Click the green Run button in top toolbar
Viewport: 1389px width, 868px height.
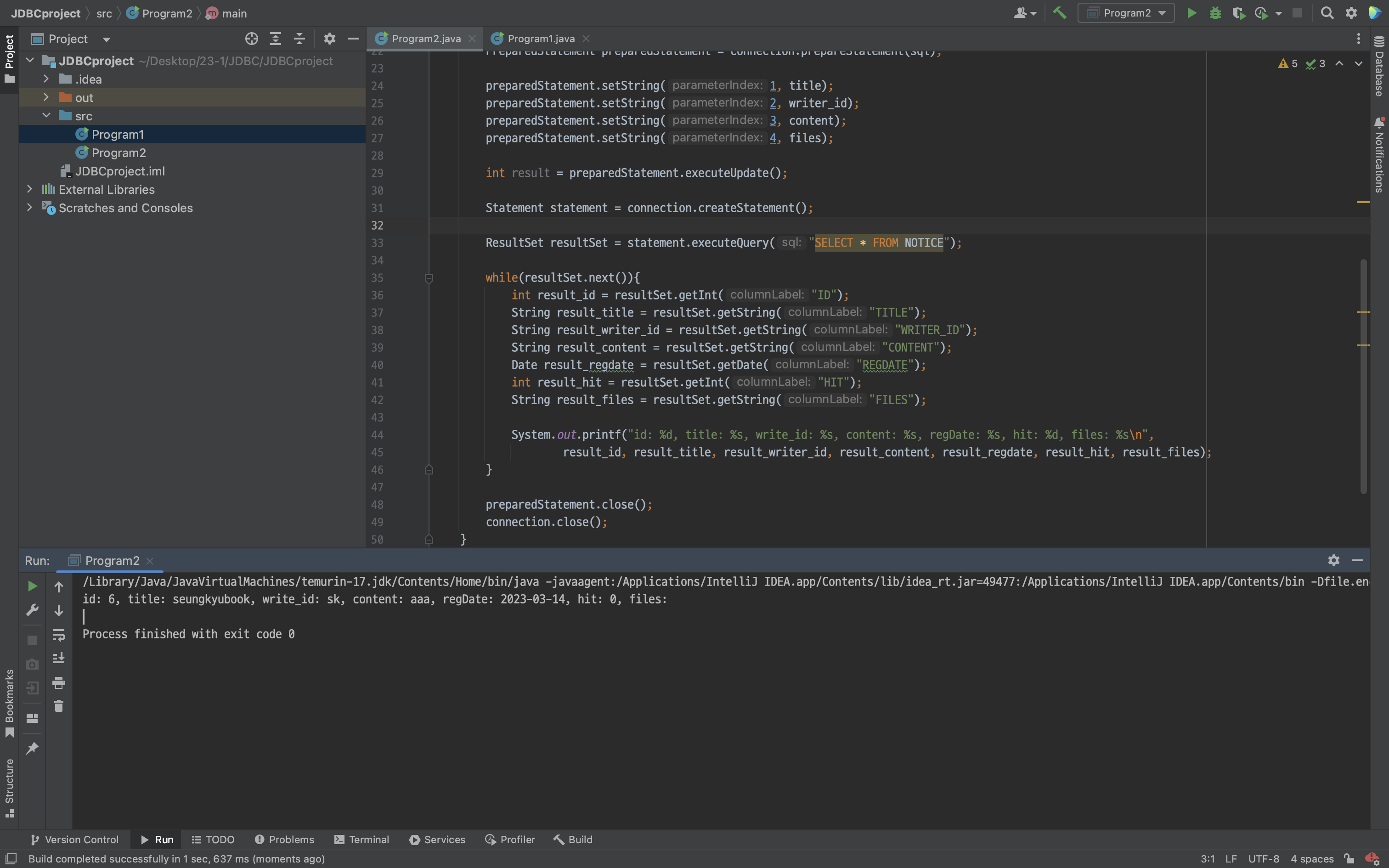[x=1191, y=13]
